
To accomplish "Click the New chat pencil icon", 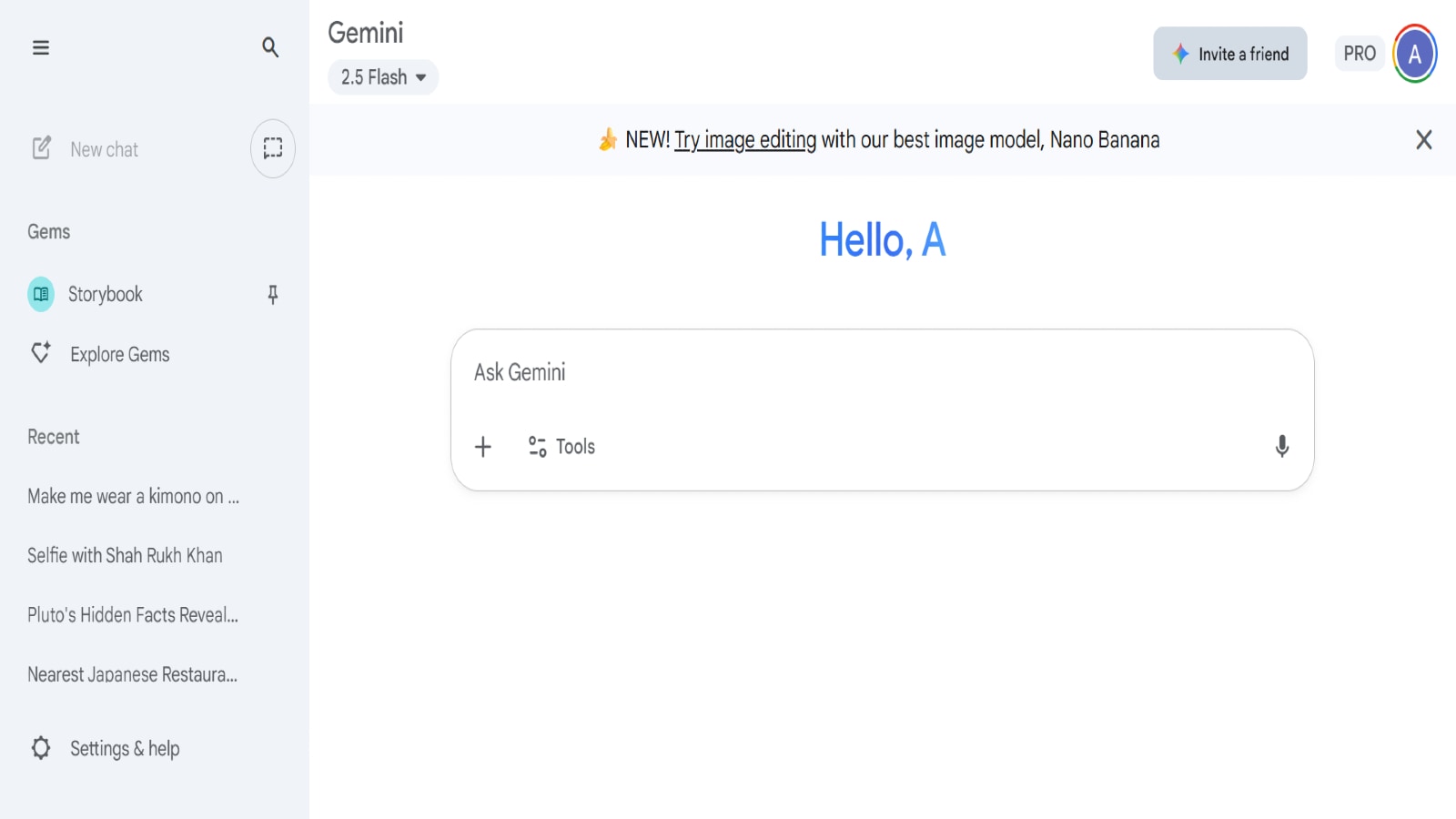I will (x=42, y=148).
